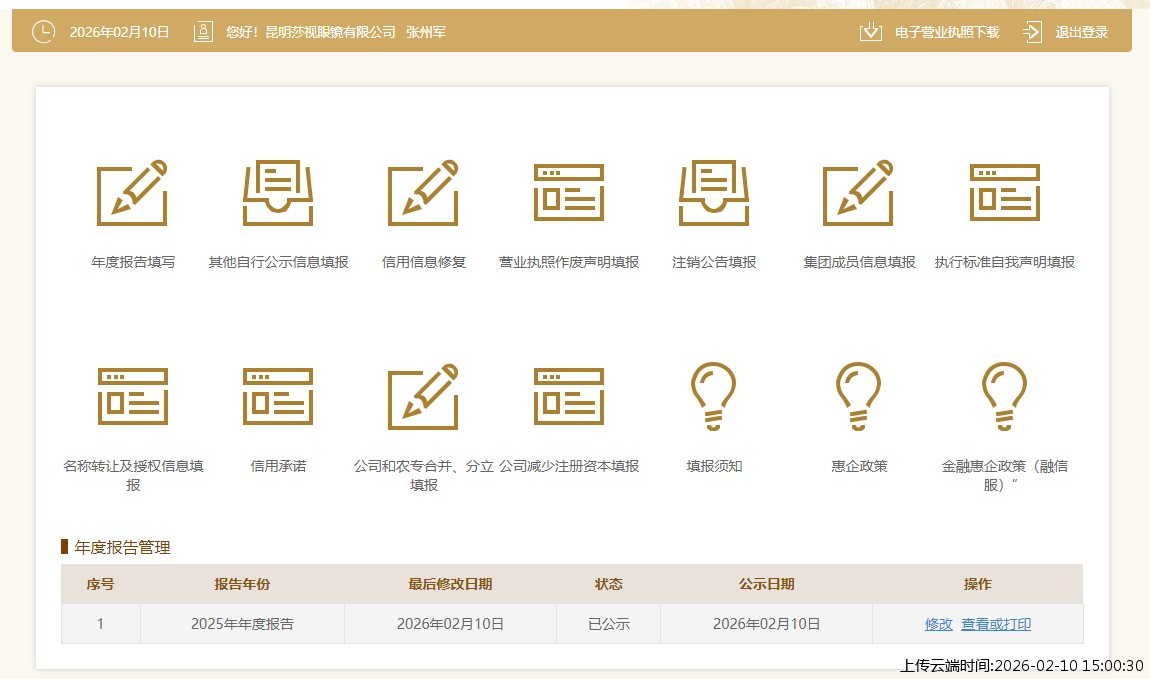Click the 电子营业执照下载 text in header
This screenshot has width=1150, height=679.
pyautogui.click(x=946, y=32)
